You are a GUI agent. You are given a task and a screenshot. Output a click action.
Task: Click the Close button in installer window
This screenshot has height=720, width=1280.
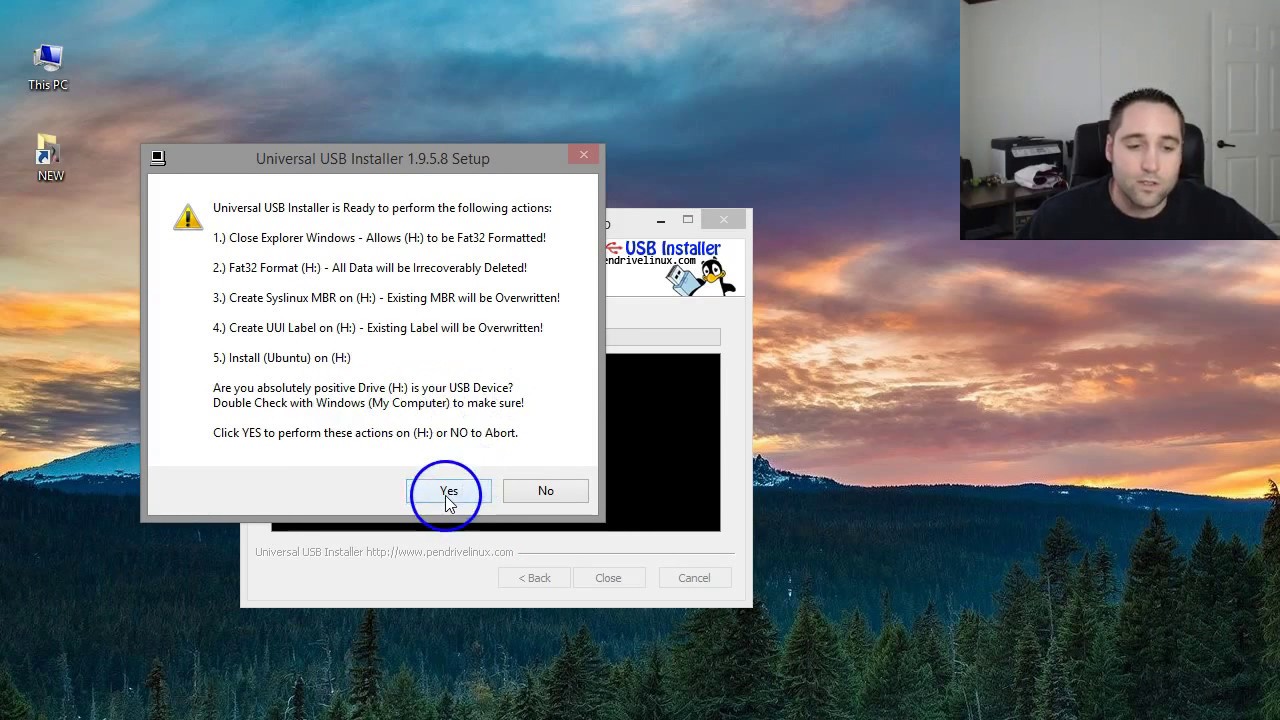(608, 578)
